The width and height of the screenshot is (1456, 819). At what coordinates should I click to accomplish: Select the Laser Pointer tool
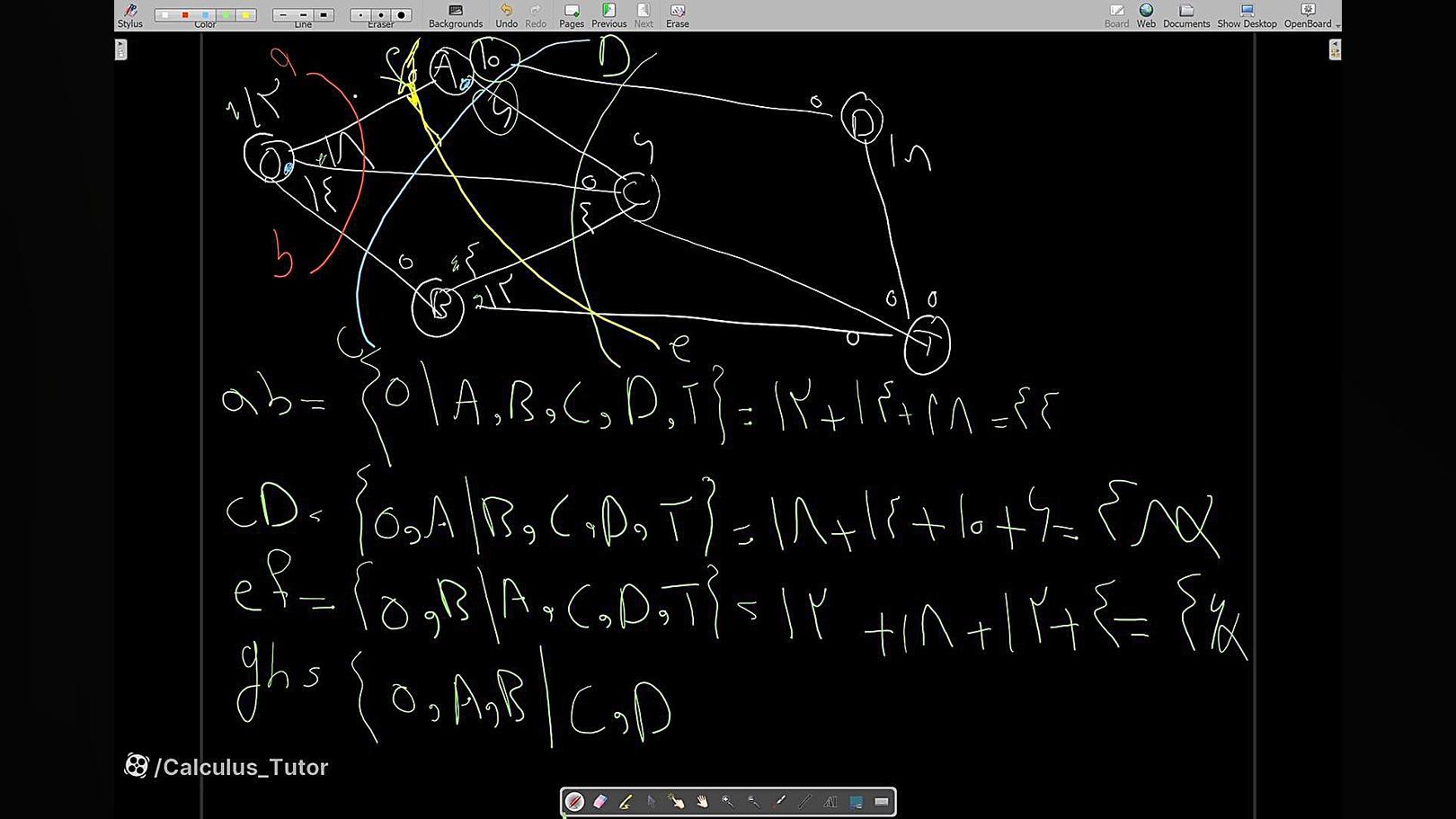tap(779, 801)
